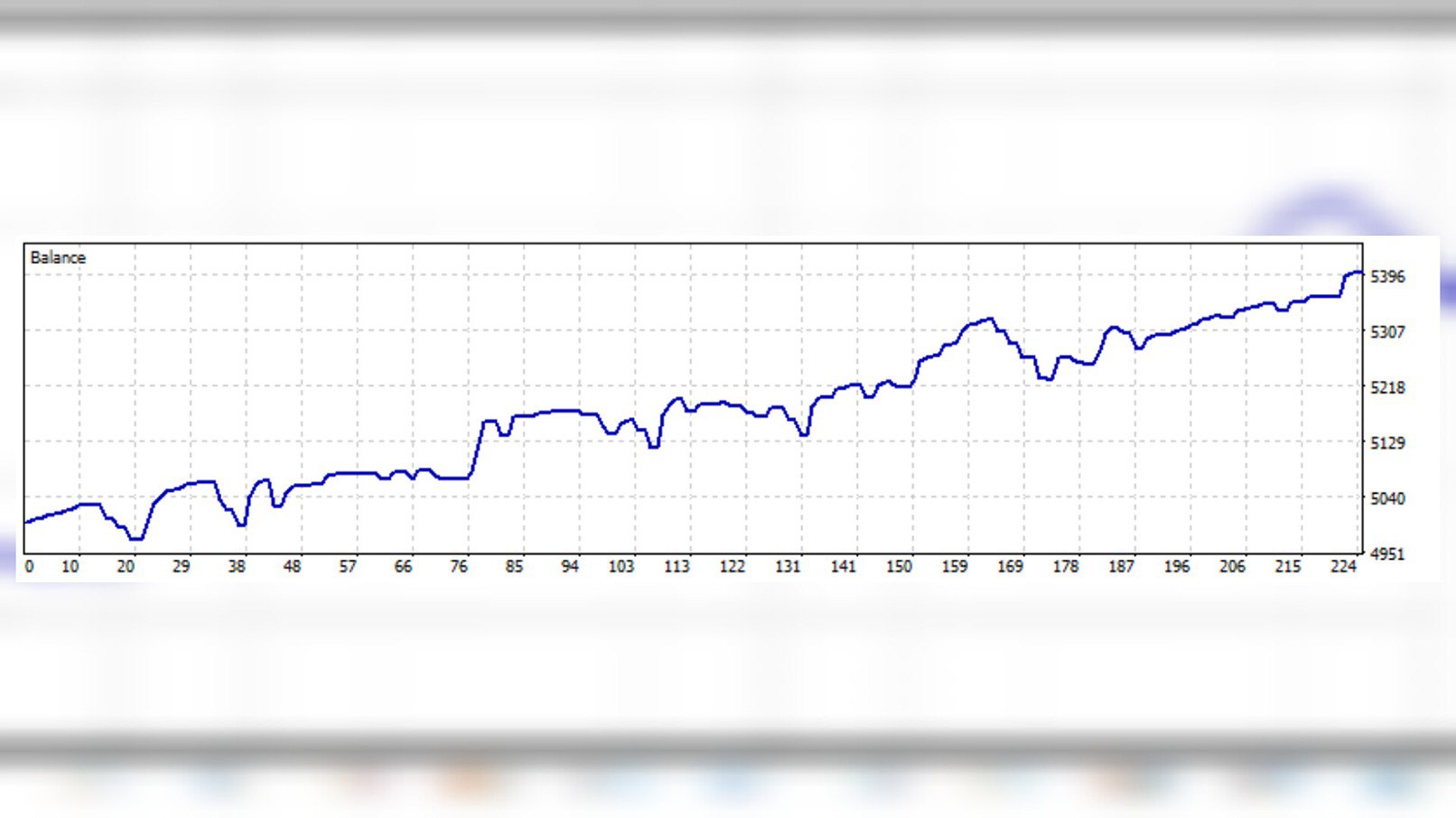Click the 0 label on trade axis
This screenshot has width=1456, height=818.
pos(30,566)
